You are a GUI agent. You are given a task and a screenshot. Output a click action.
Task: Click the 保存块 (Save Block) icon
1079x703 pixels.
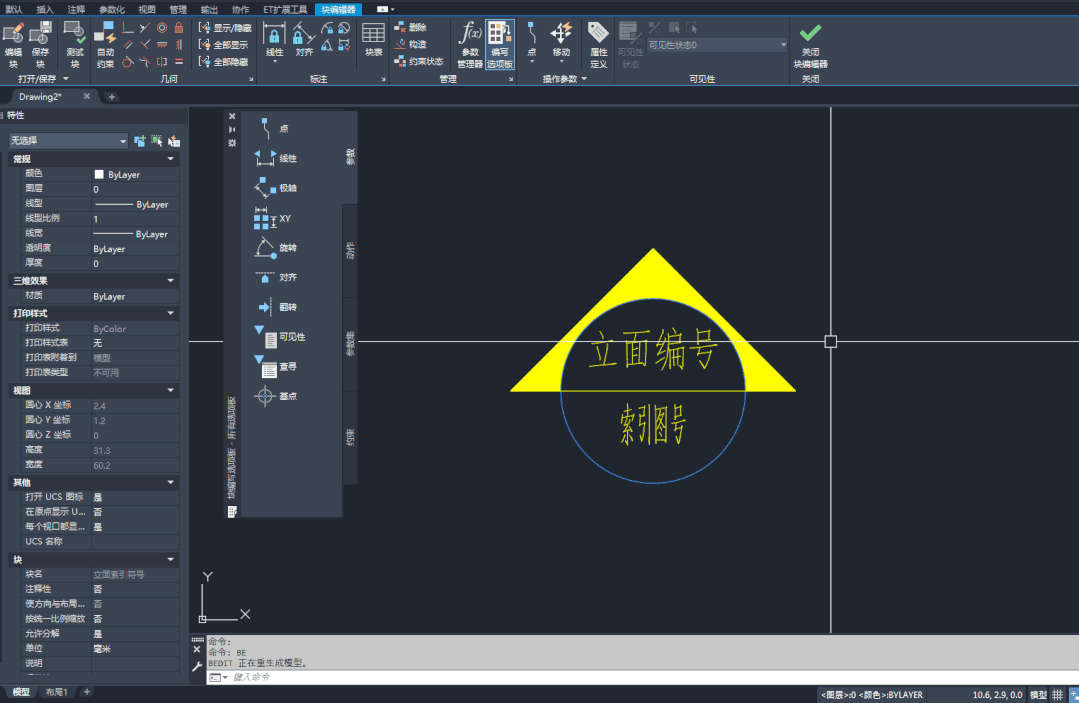click(41, 45)
